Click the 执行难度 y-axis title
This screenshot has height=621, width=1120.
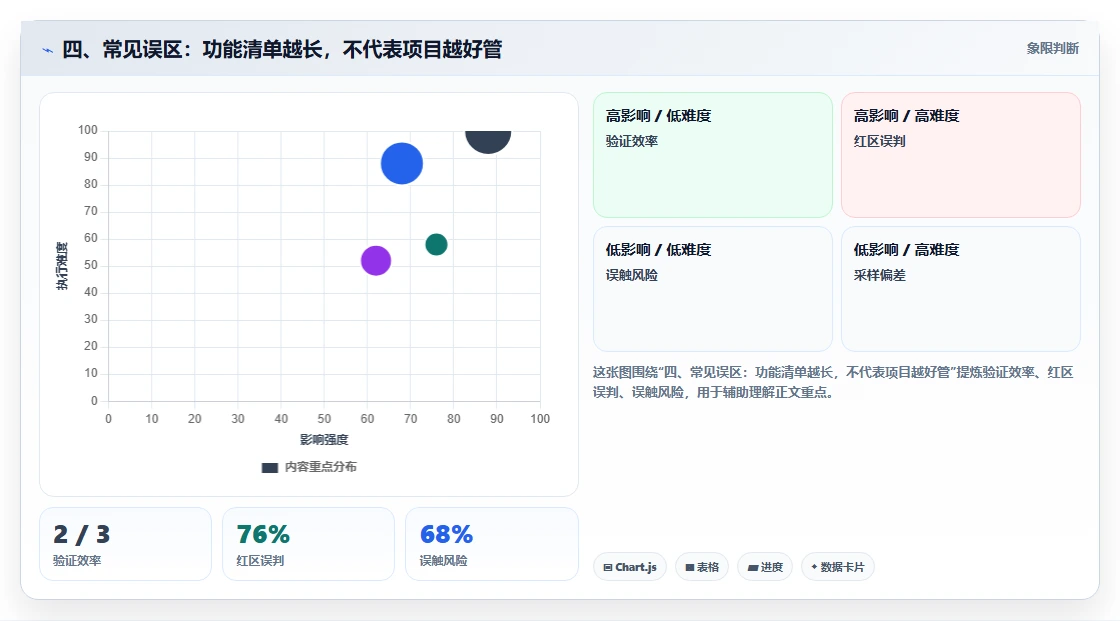coord(62,266)
